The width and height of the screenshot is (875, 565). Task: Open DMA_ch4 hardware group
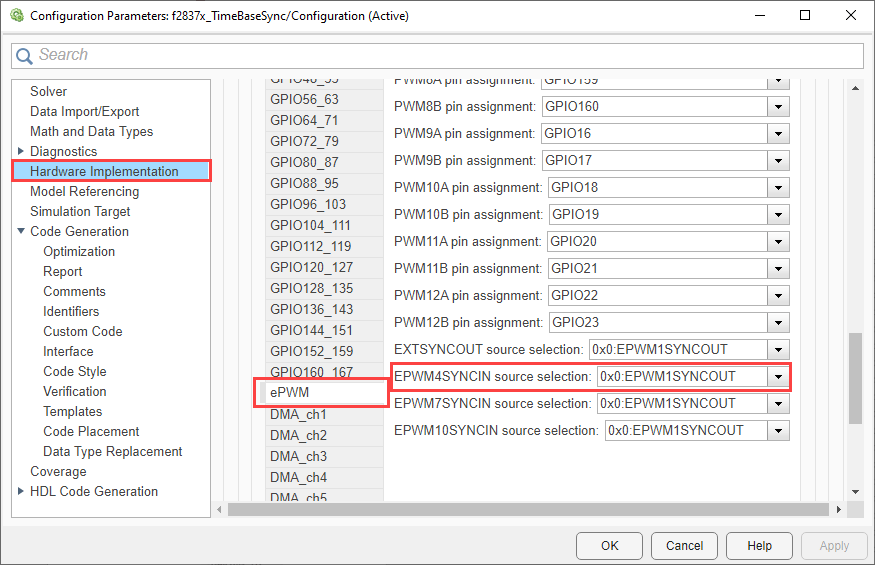(x=324, y=478)
